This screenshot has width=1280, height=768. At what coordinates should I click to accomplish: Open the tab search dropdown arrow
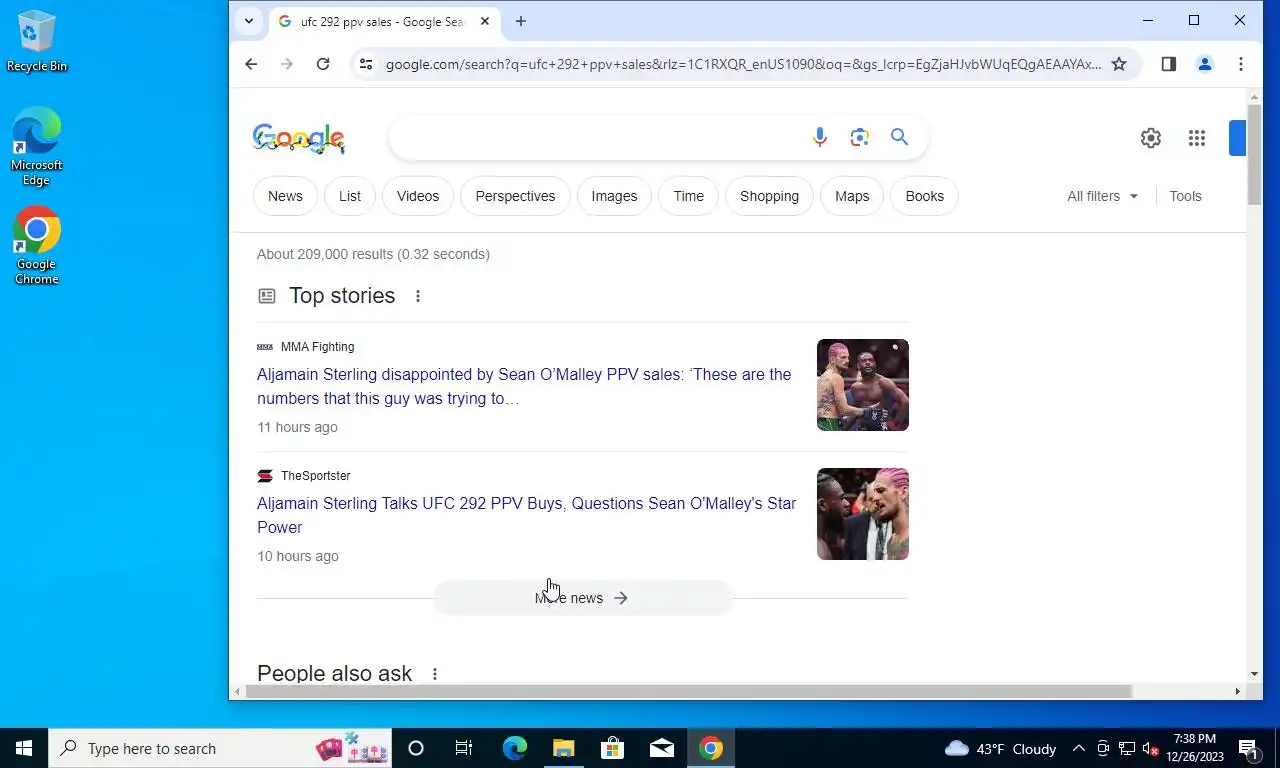point(249,21)
